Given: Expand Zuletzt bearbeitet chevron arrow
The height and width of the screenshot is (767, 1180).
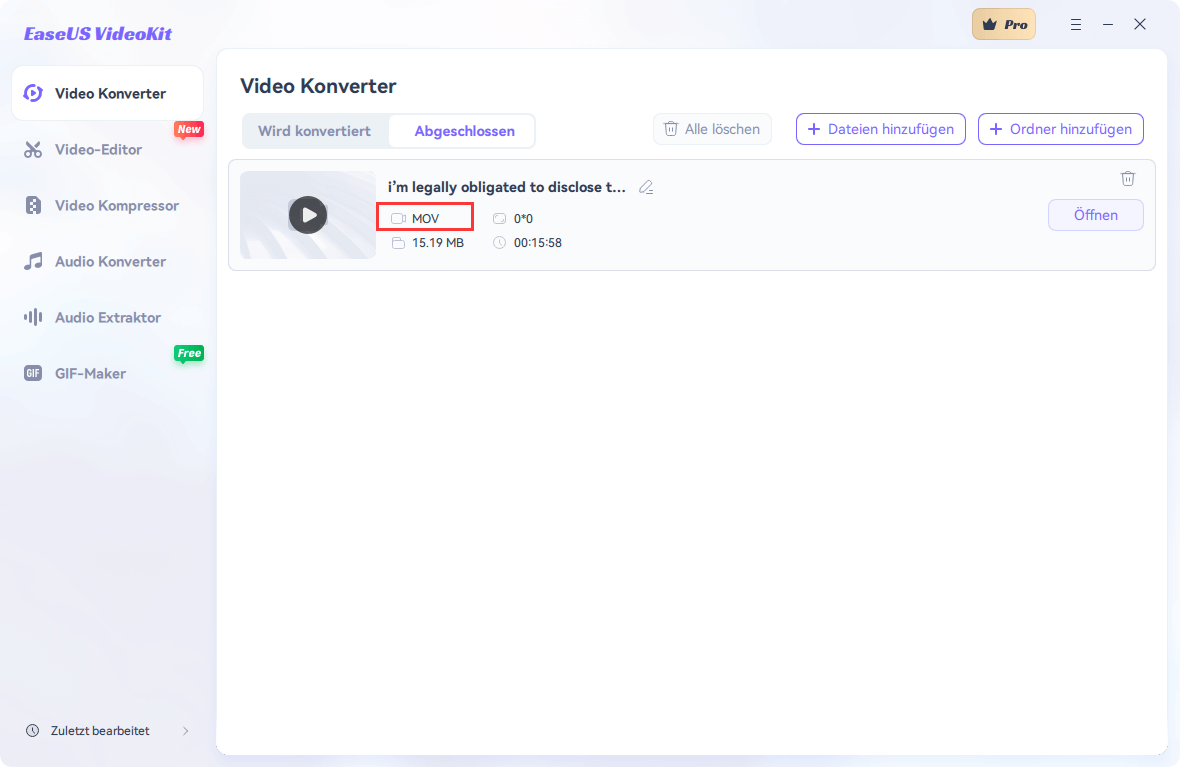Looking at the screenshot, I should pos(185,731).
